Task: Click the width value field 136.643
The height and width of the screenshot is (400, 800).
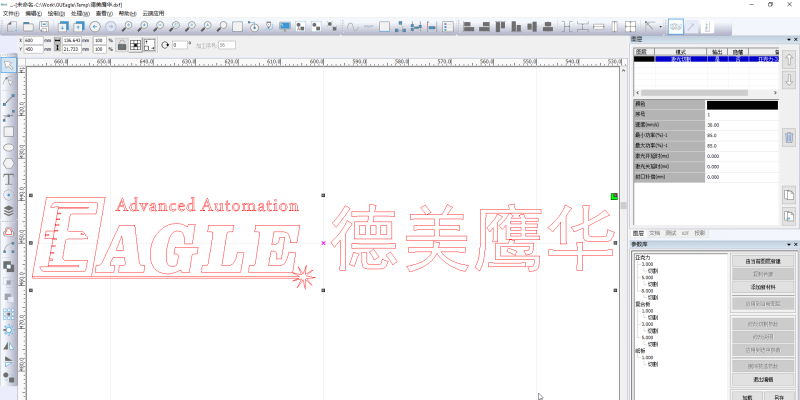Action: pos(72,40)
